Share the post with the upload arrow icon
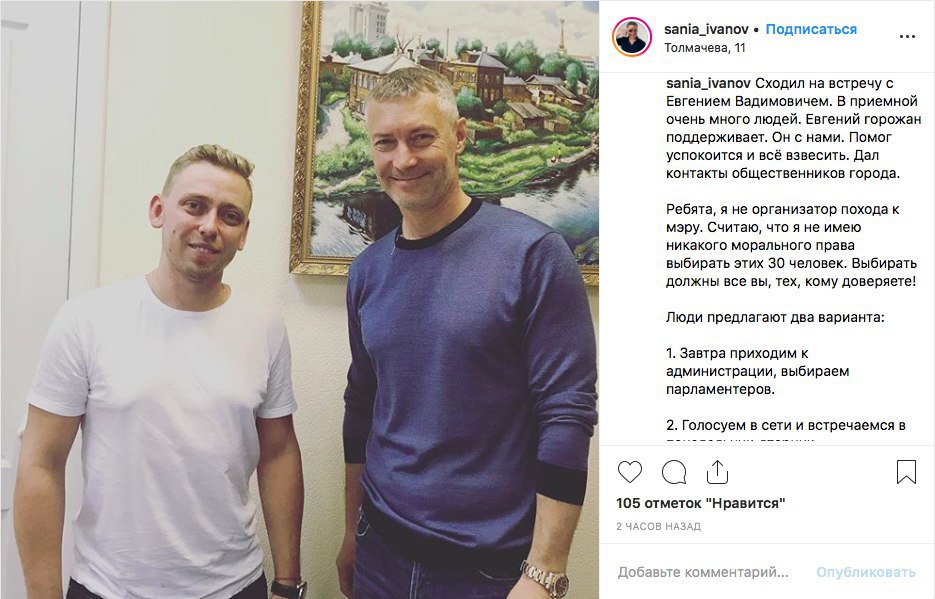This screenshot has height=599, width=935. click(717, 472)
